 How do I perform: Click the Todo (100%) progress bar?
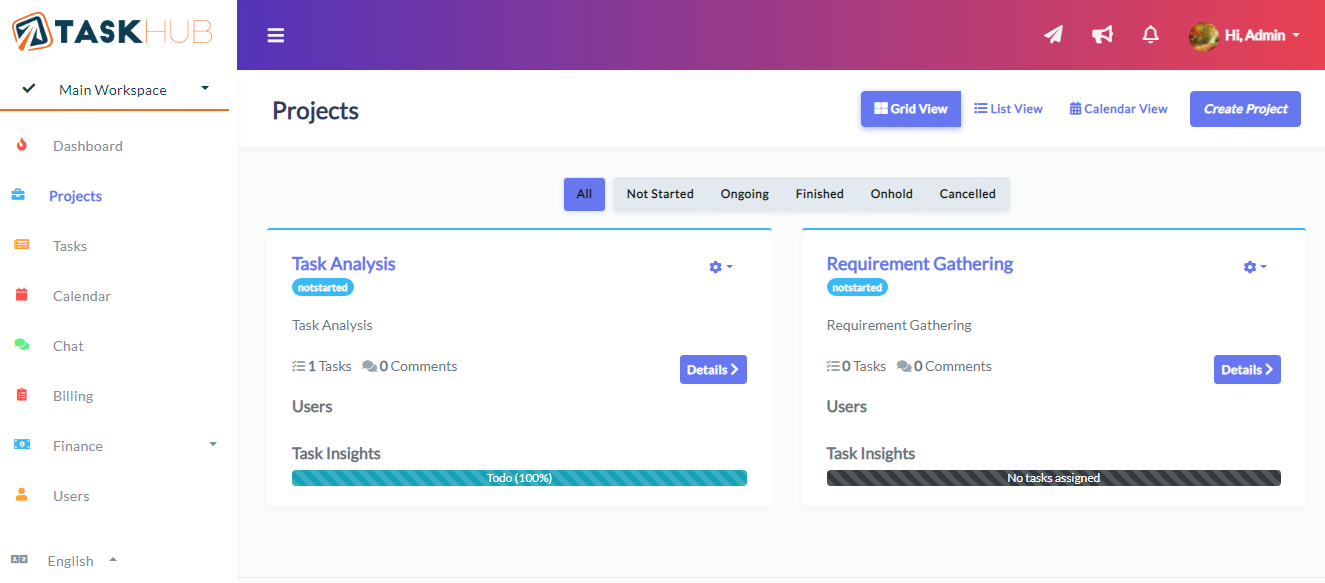tap(519, 478)
